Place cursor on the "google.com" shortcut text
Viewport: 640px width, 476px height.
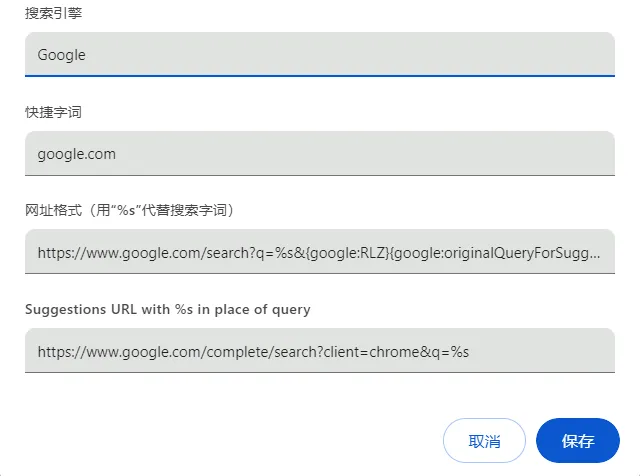[x=77, y=155]
